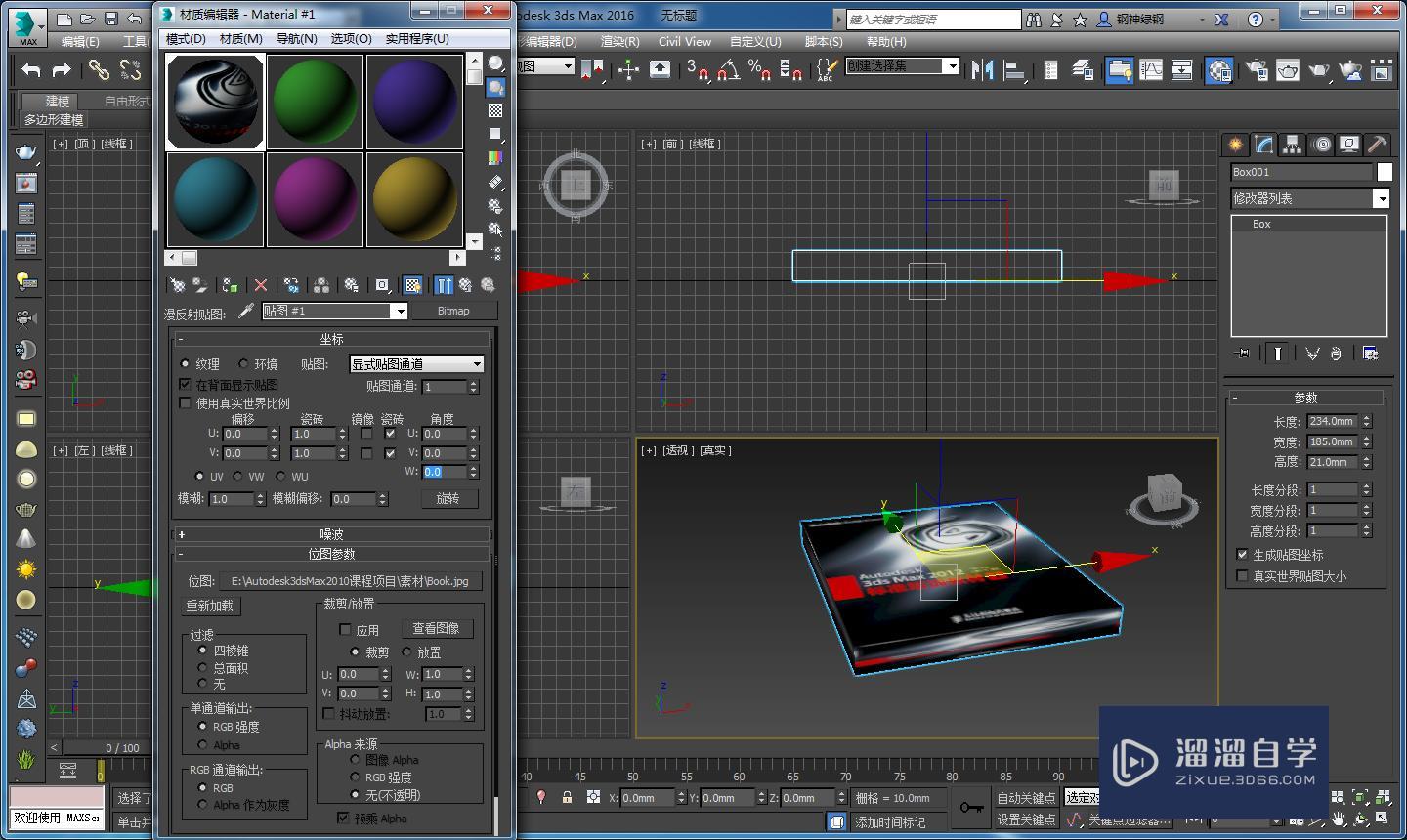The width and height of the screenshot is (1407, 840).
Task: Collapse 位图参数 rollout
Action: click(x=331, y=554)
